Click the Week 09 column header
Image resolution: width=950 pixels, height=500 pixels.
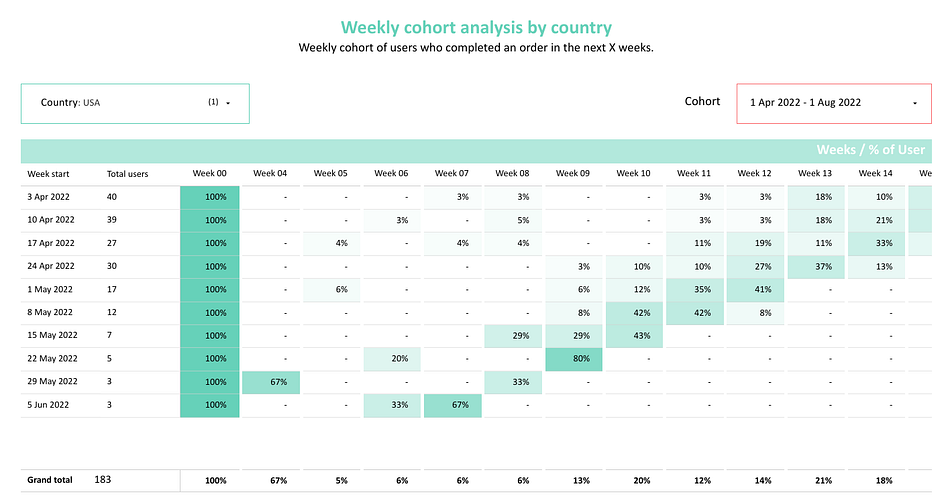(573, 173)
